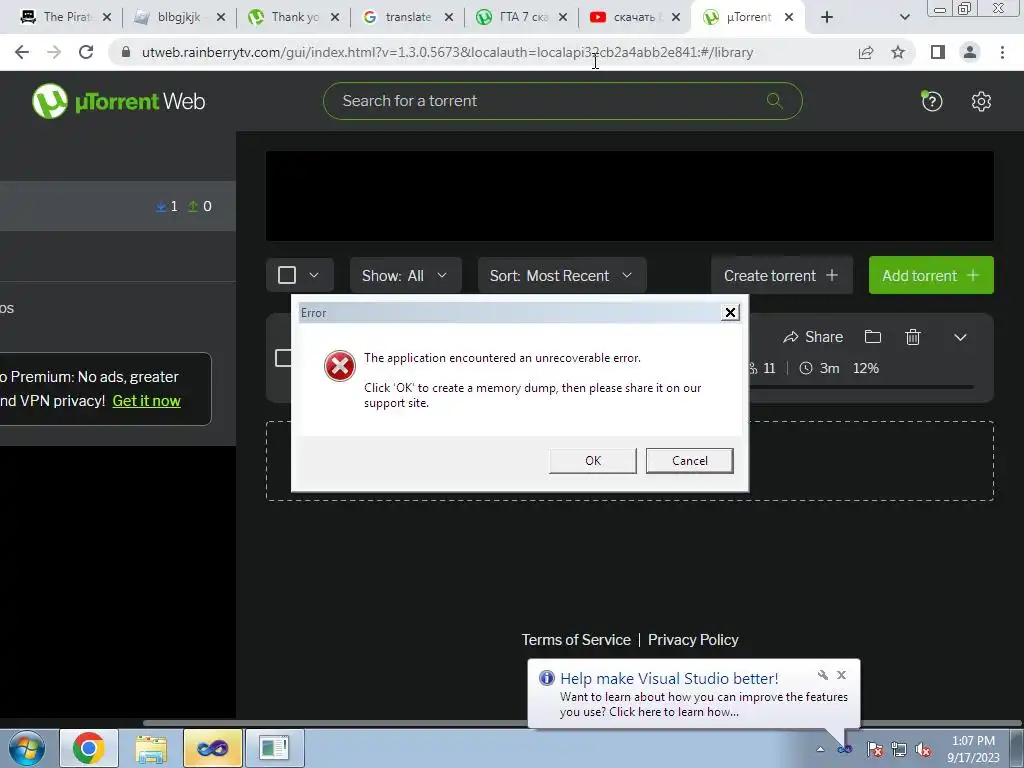This screenshot has height=768, width=1024.
Task: Click the Share arrow on torrent row
Action: [x=813, y=337]
